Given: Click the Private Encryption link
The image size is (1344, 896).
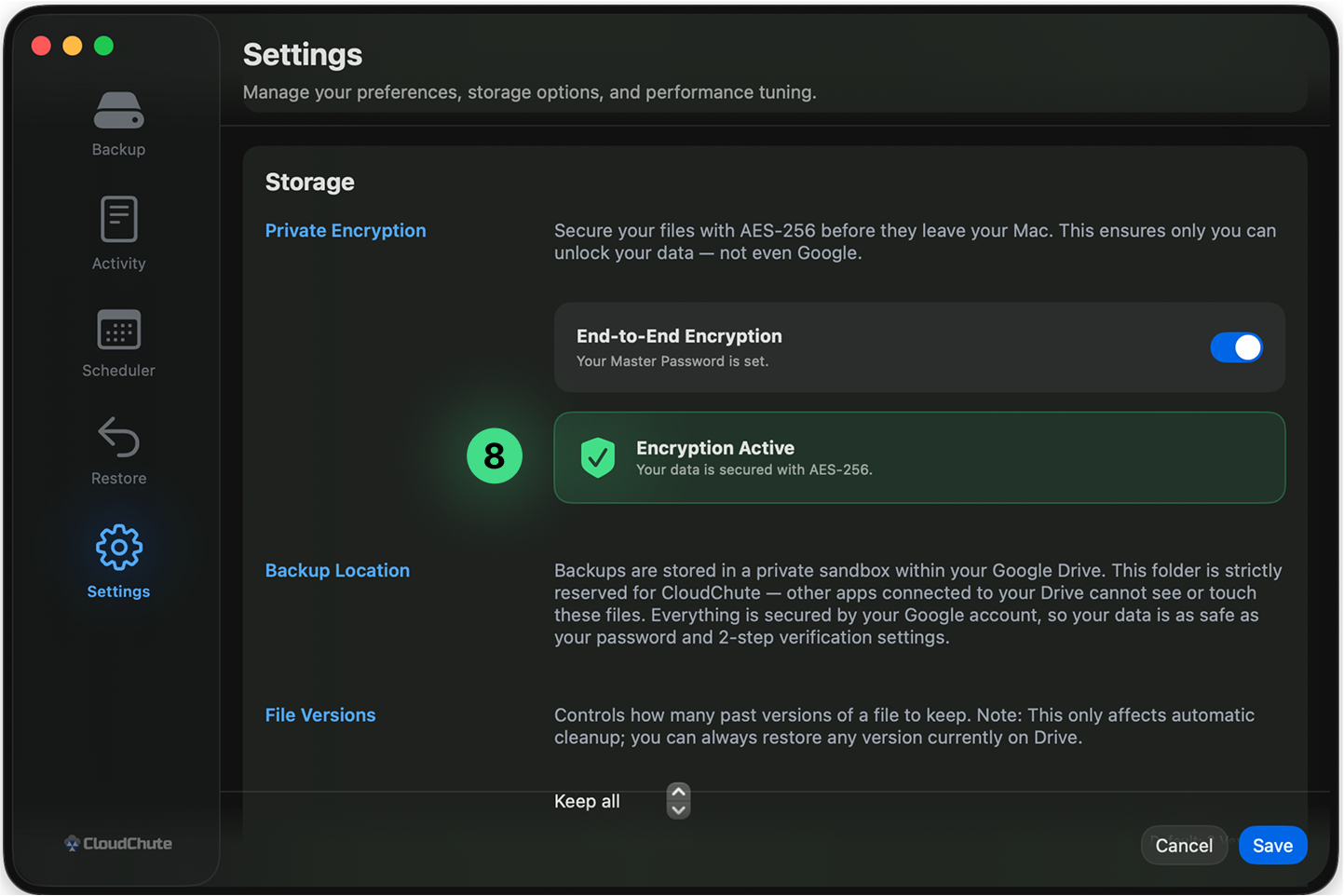Looking at the screenshot, I should 346,230.
